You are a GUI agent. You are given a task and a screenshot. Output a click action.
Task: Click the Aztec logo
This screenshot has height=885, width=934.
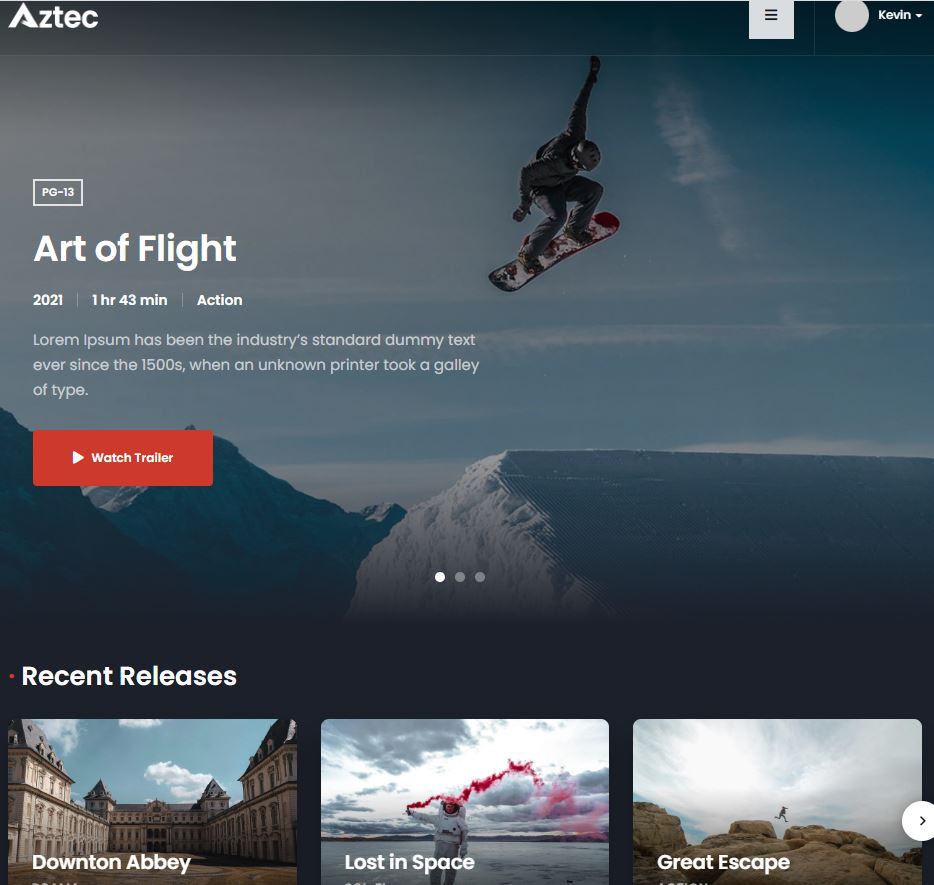pyautogui.click(x=54, y=16)
